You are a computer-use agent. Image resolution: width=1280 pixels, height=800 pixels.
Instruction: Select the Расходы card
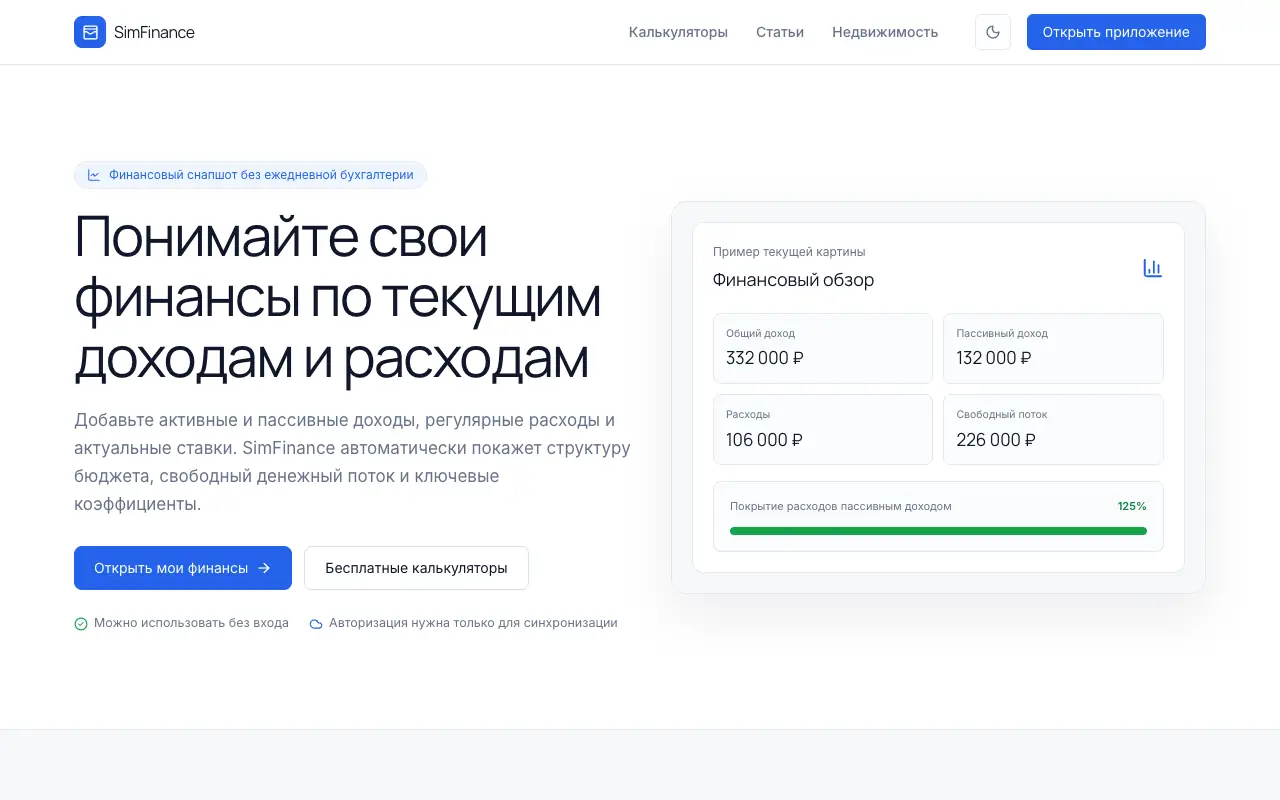823,429
